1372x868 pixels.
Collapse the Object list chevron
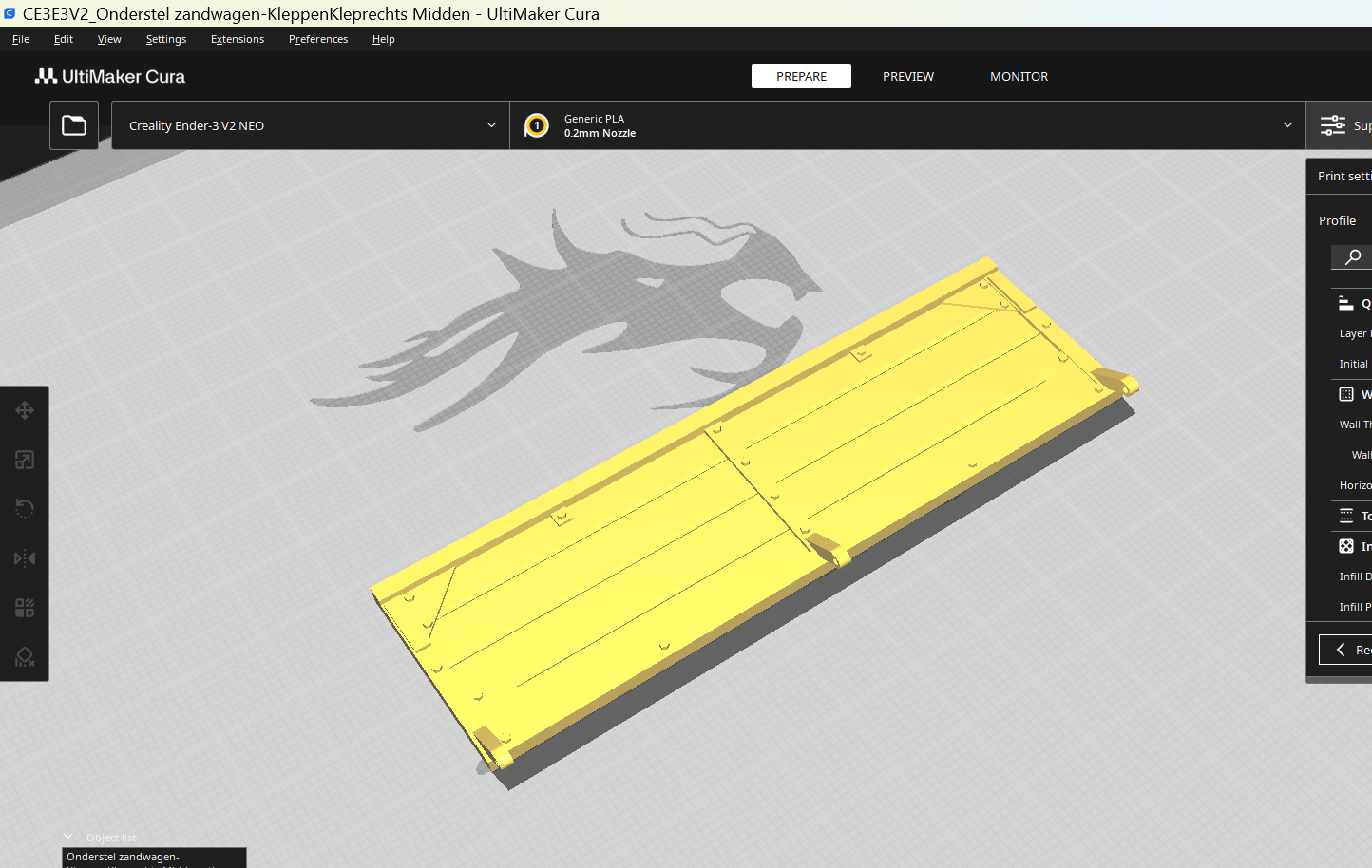coord(67,837)
